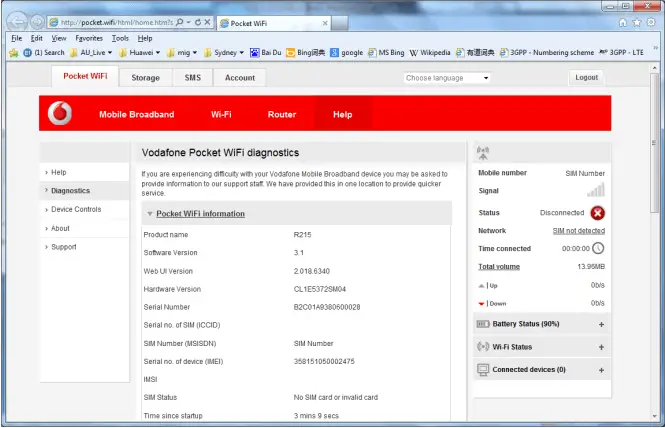
Task: Open the AU_Live favorites folder dropdown
Action: pyautogui.click(x=91, y=53)
